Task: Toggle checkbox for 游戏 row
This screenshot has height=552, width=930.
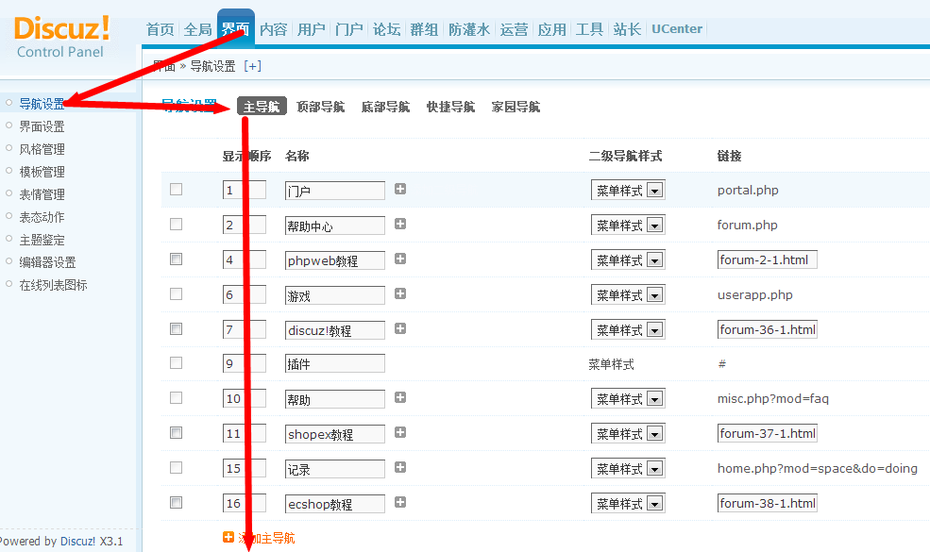Action: (176, 294)
